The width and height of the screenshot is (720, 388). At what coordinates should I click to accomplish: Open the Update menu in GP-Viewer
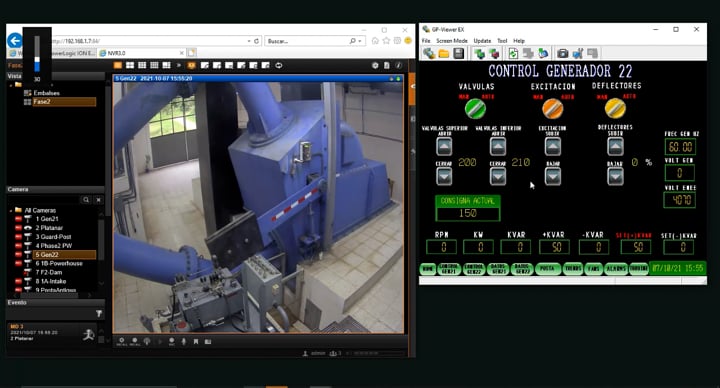coord(482,41)
